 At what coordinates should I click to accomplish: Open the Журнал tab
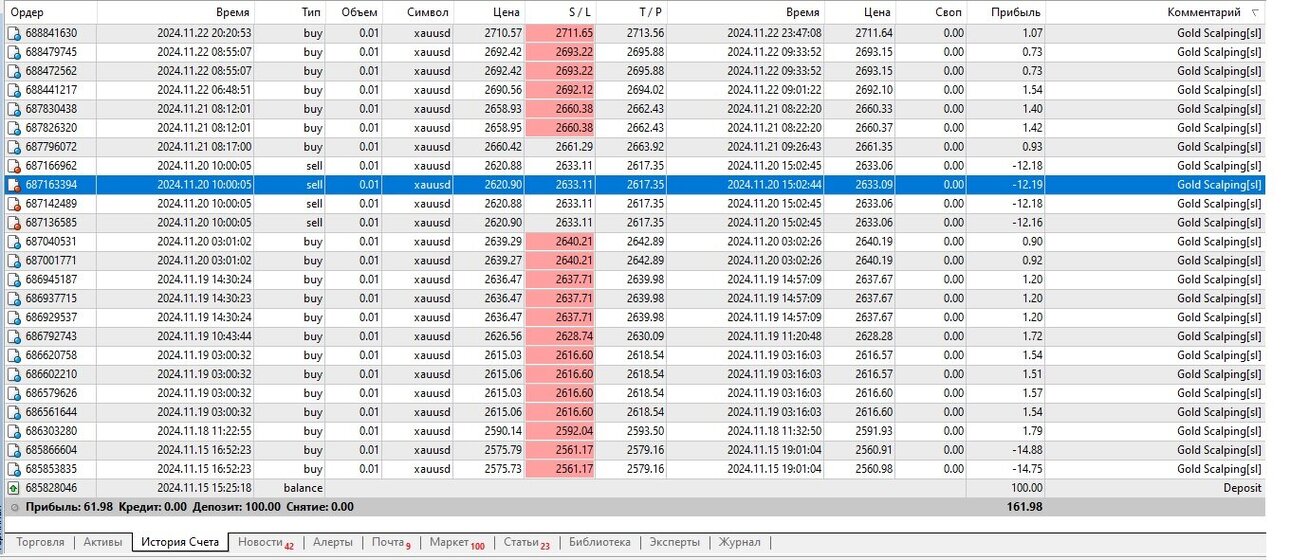click(x=739, y=542)
